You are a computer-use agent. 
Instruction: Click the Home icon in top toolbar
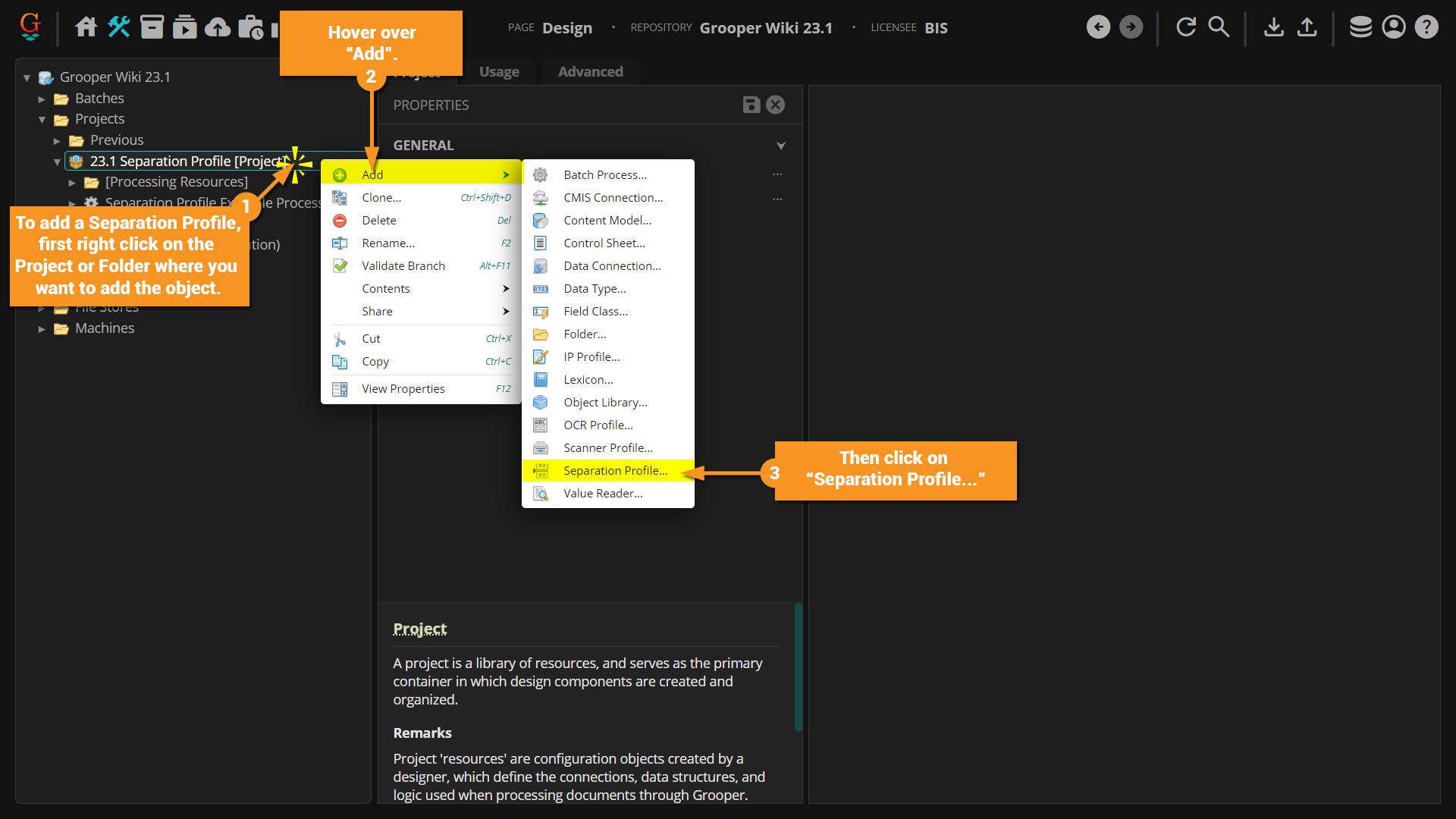point(86,27)
